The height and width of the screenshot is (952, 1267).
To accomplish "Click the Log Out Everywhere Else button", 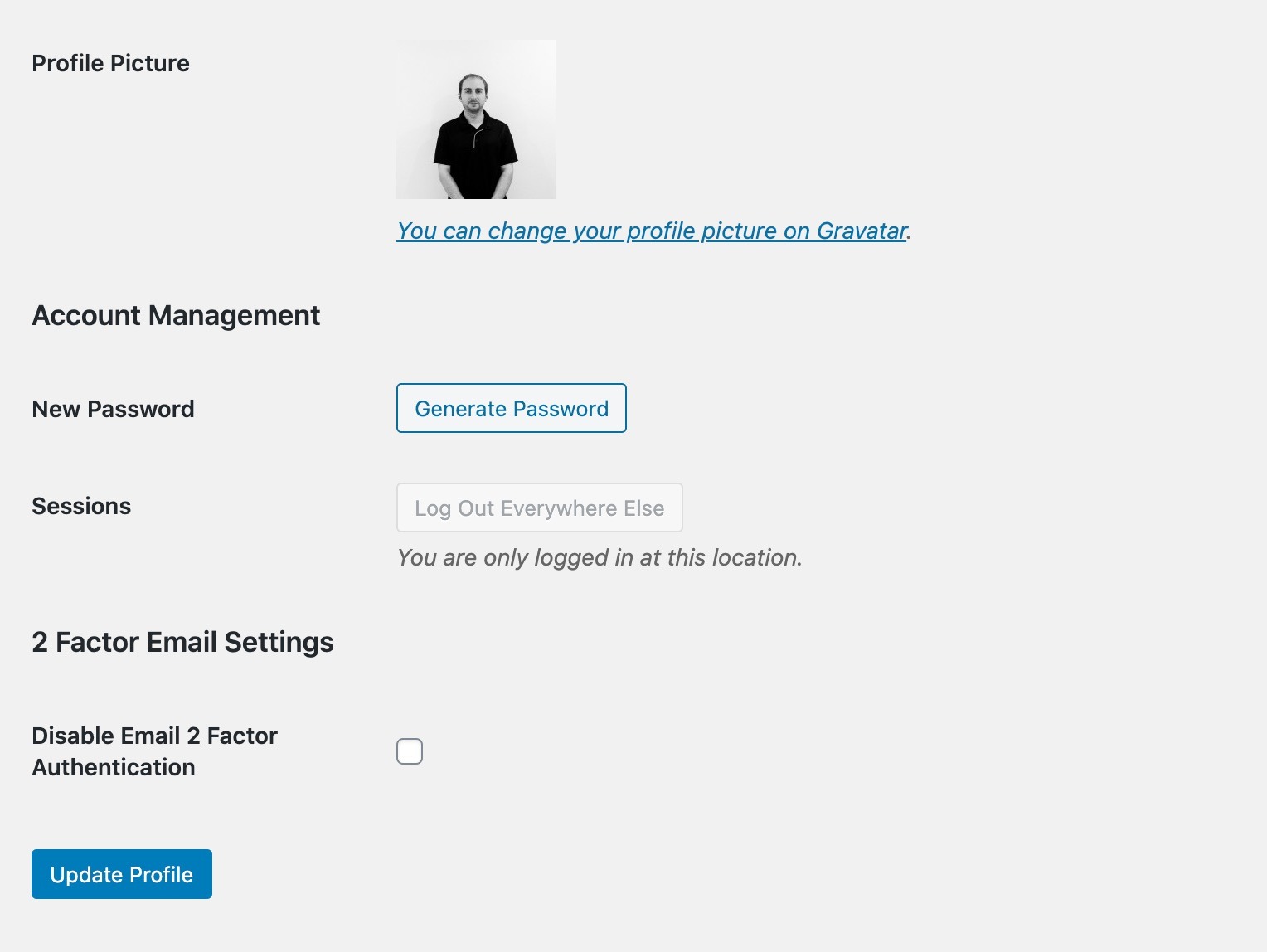I will click(540, 508).
